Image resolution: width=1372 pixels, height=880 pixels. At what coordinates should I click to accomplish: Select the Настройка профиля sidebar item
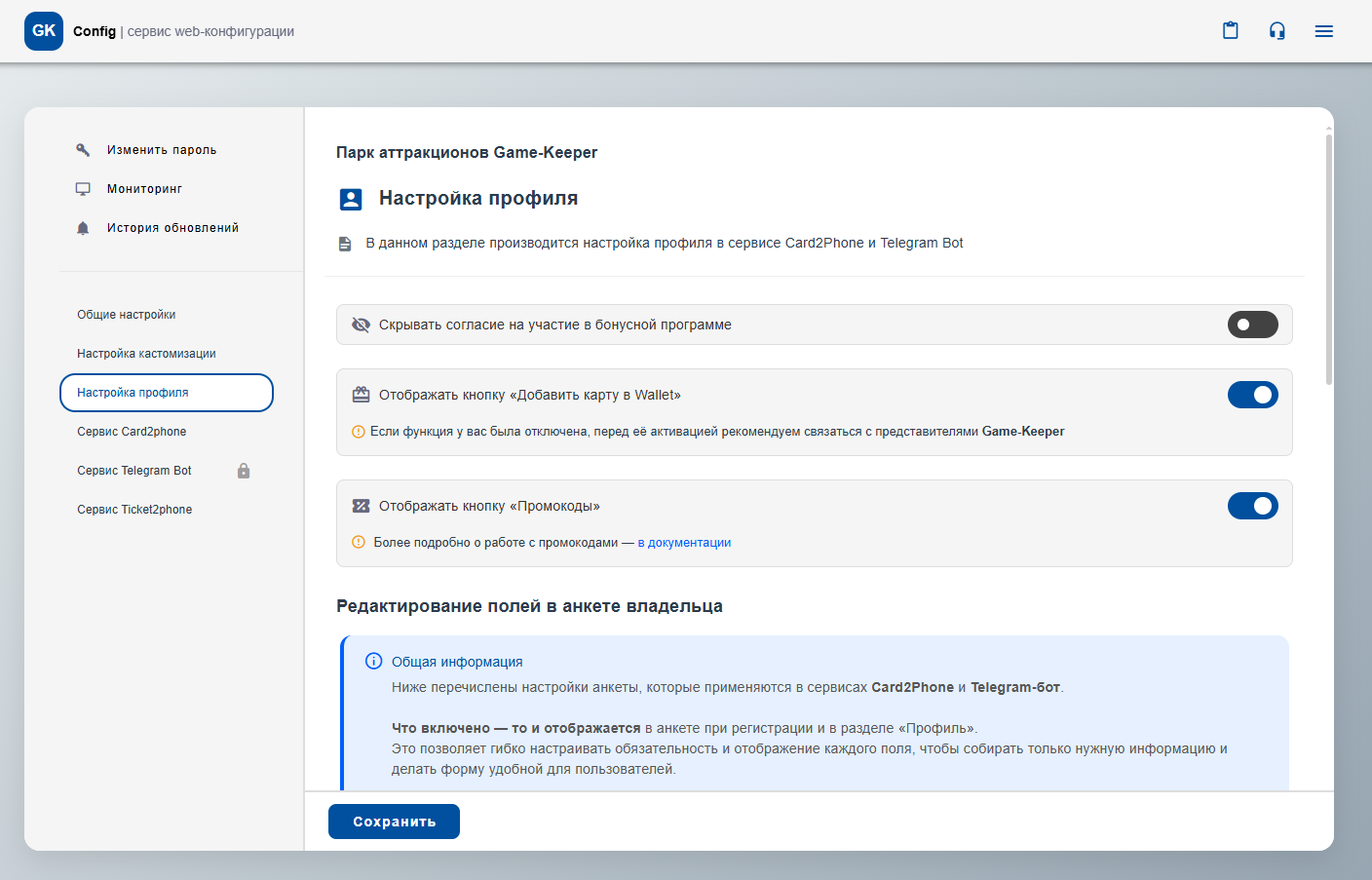(x=166, y=393)
